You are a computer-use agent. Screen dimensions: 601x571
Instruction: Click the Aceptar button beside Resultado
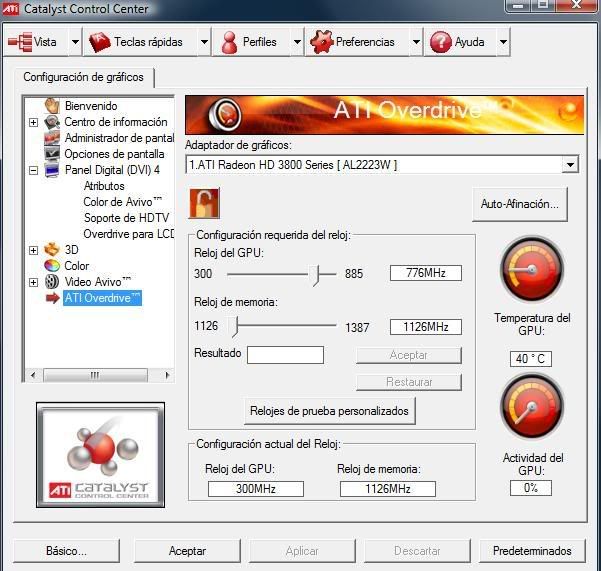(409, 355)
